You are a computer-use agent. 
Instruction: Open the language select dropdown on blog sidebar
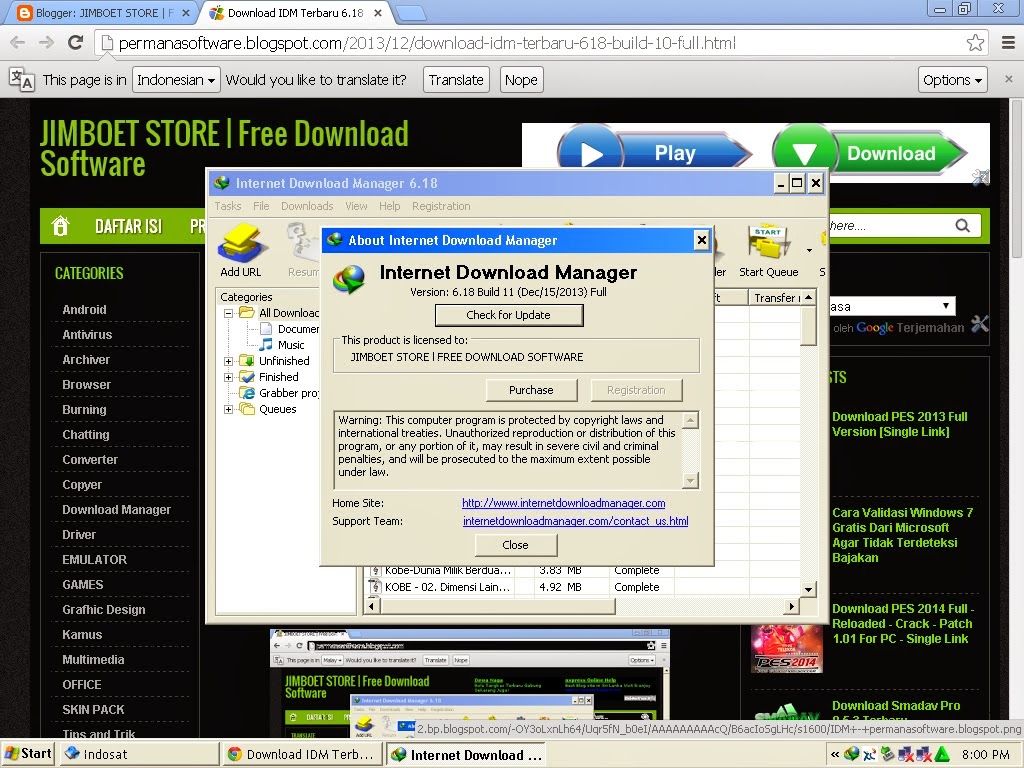click(x=892, y=306)
